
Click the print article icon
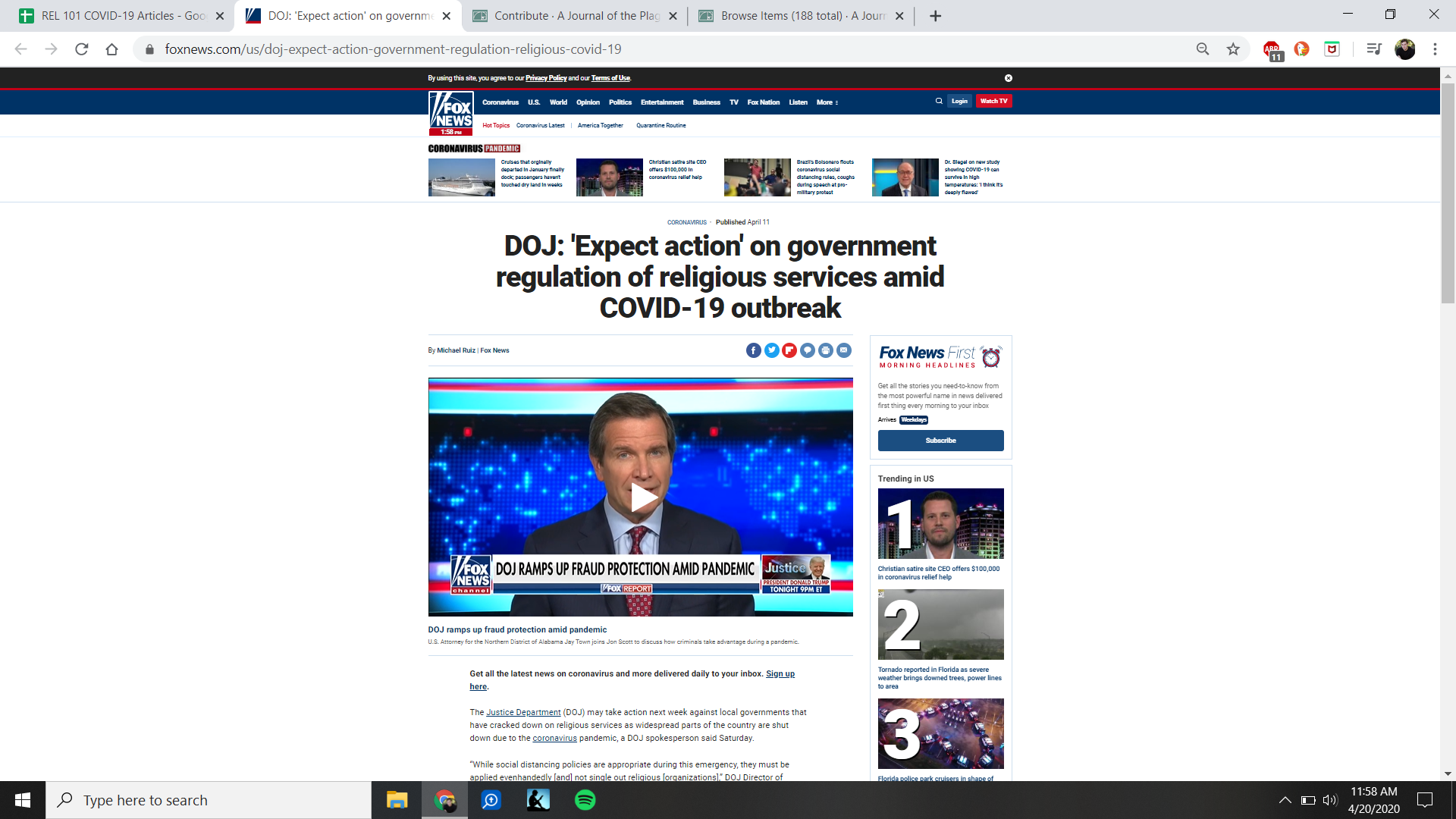point(826,350)
